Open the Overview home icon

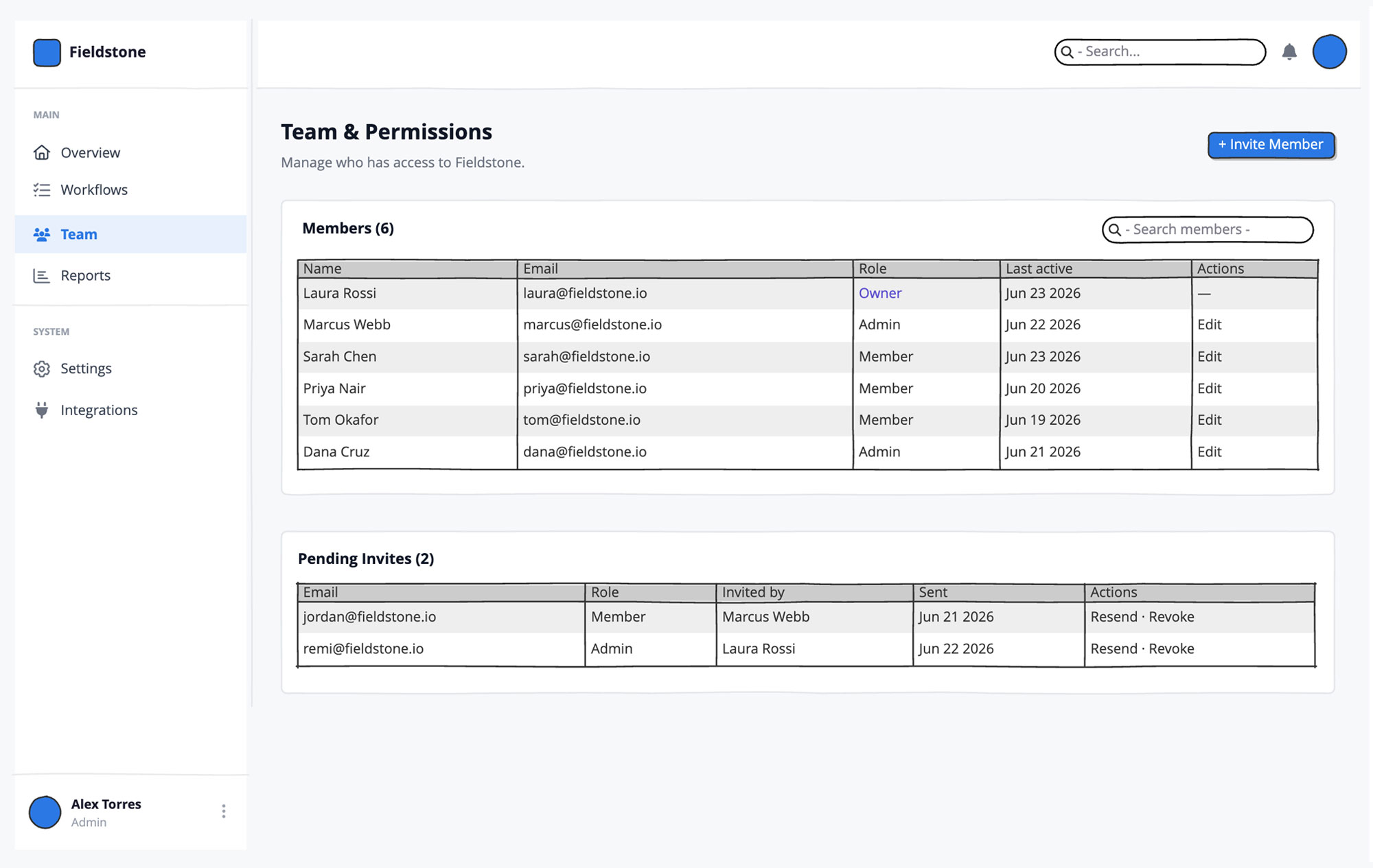(x=42, y=152)
